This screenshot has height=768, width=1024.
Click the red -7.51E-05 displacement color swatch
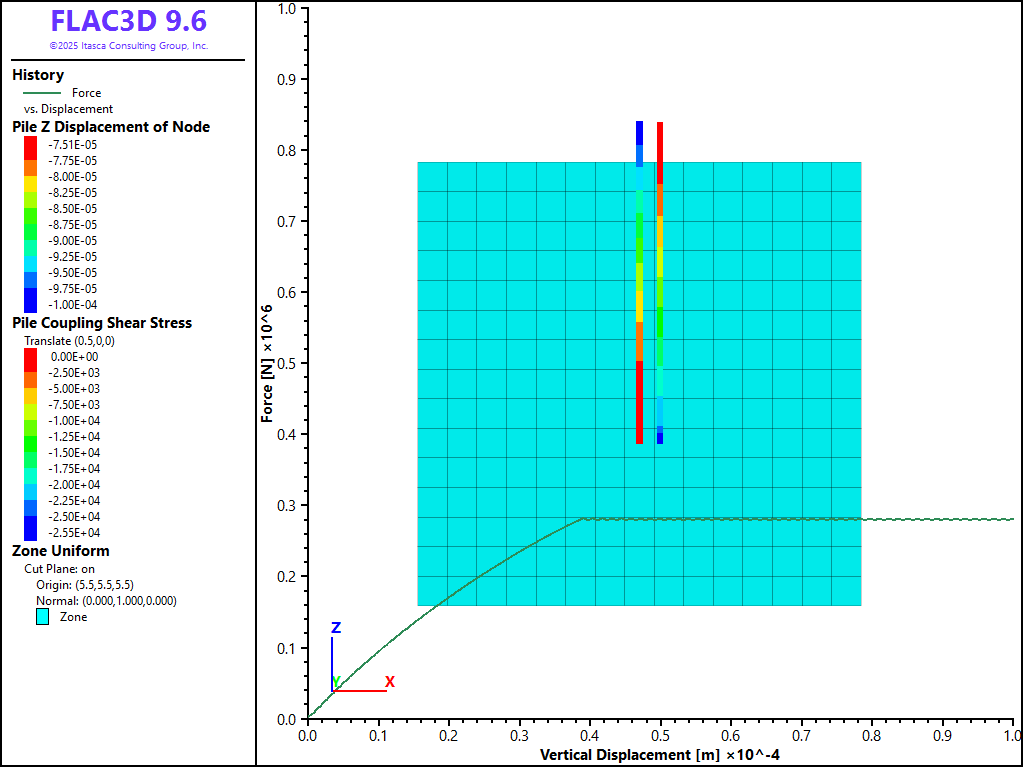point(30,144)
